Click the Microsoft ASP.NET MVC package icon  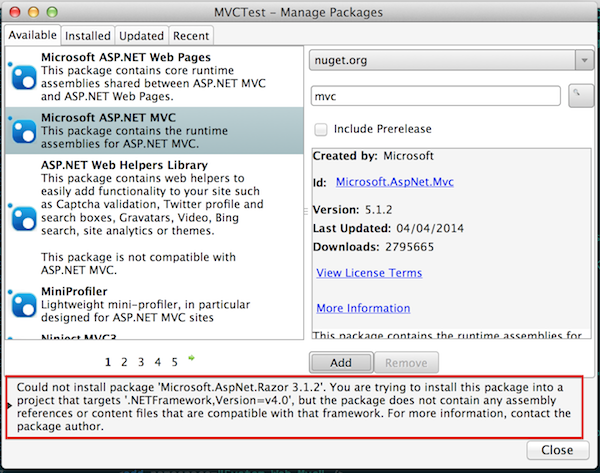click(24, 131)
